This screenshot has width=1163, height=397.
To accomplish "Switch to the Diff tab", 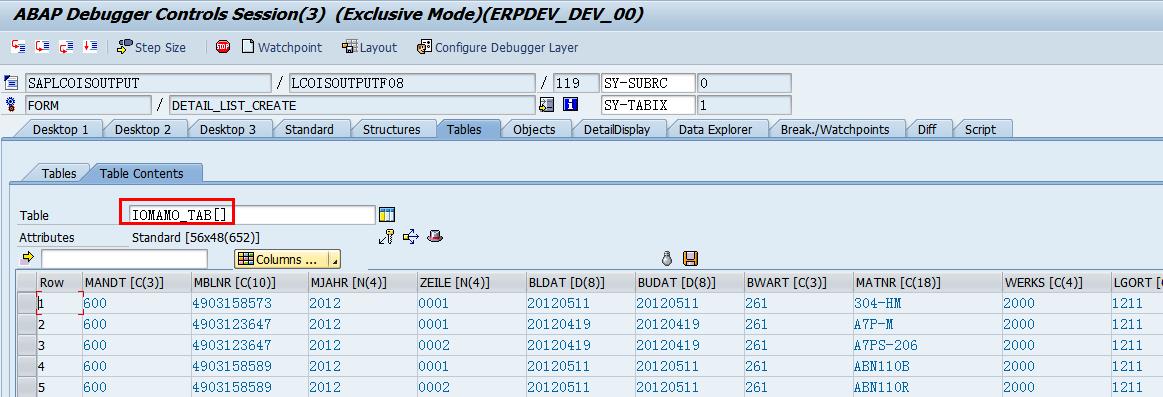I will pos(926,129).
